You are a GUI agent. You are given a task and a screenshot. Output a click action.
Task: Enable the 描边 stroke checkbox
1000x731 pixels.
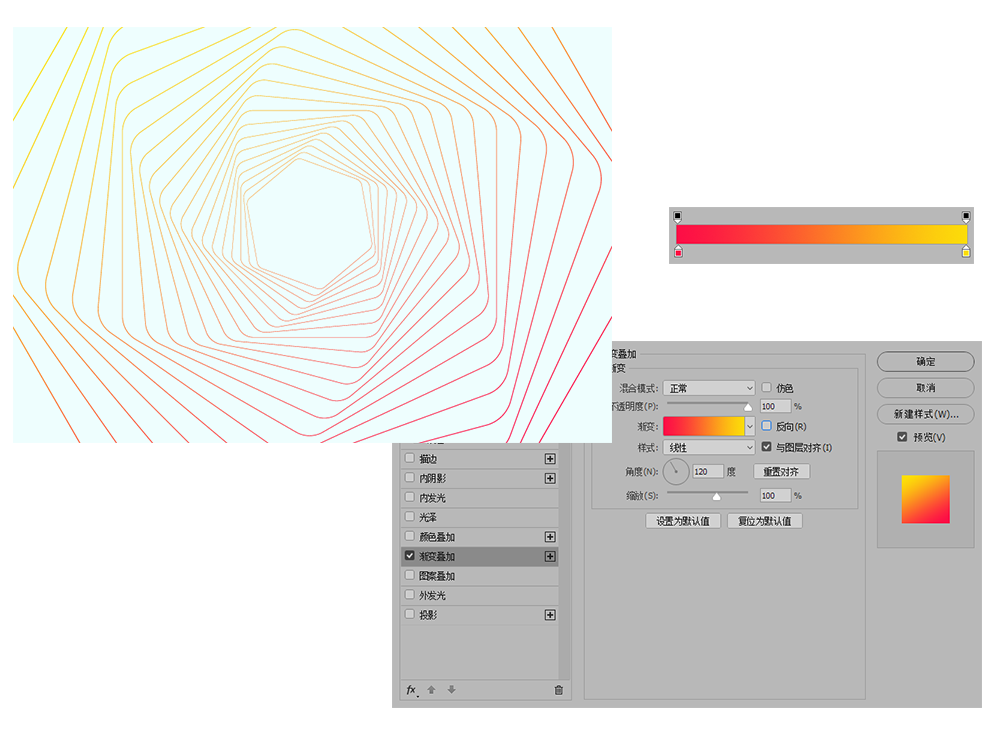410,458
